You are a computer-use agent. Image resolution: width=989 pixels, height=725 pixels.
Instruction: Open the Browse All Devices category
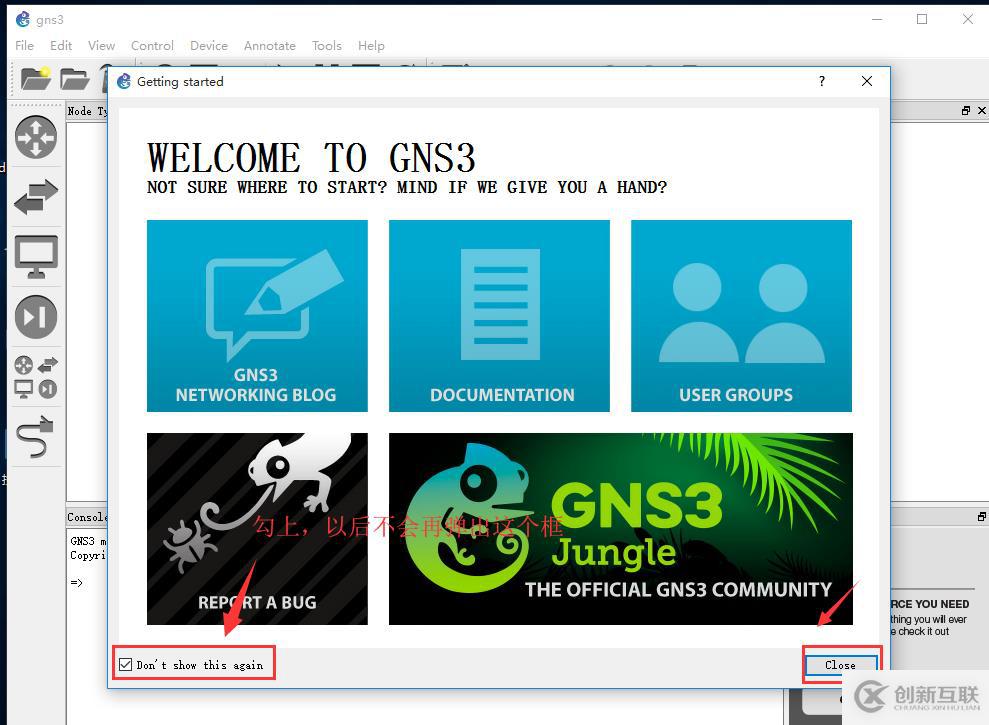coord(36,377)
